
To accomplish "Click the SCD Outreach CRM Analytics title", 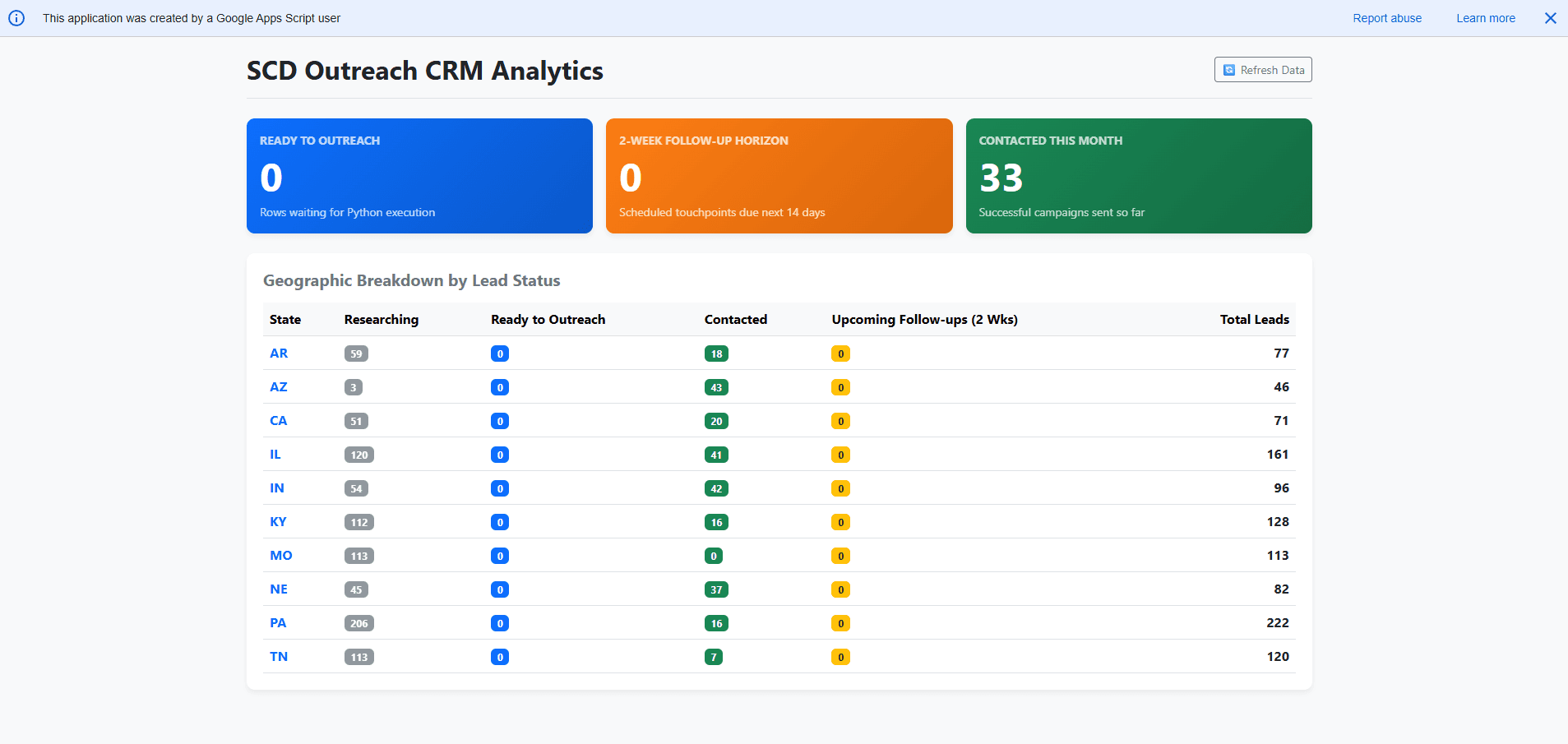I will (425, 71).
